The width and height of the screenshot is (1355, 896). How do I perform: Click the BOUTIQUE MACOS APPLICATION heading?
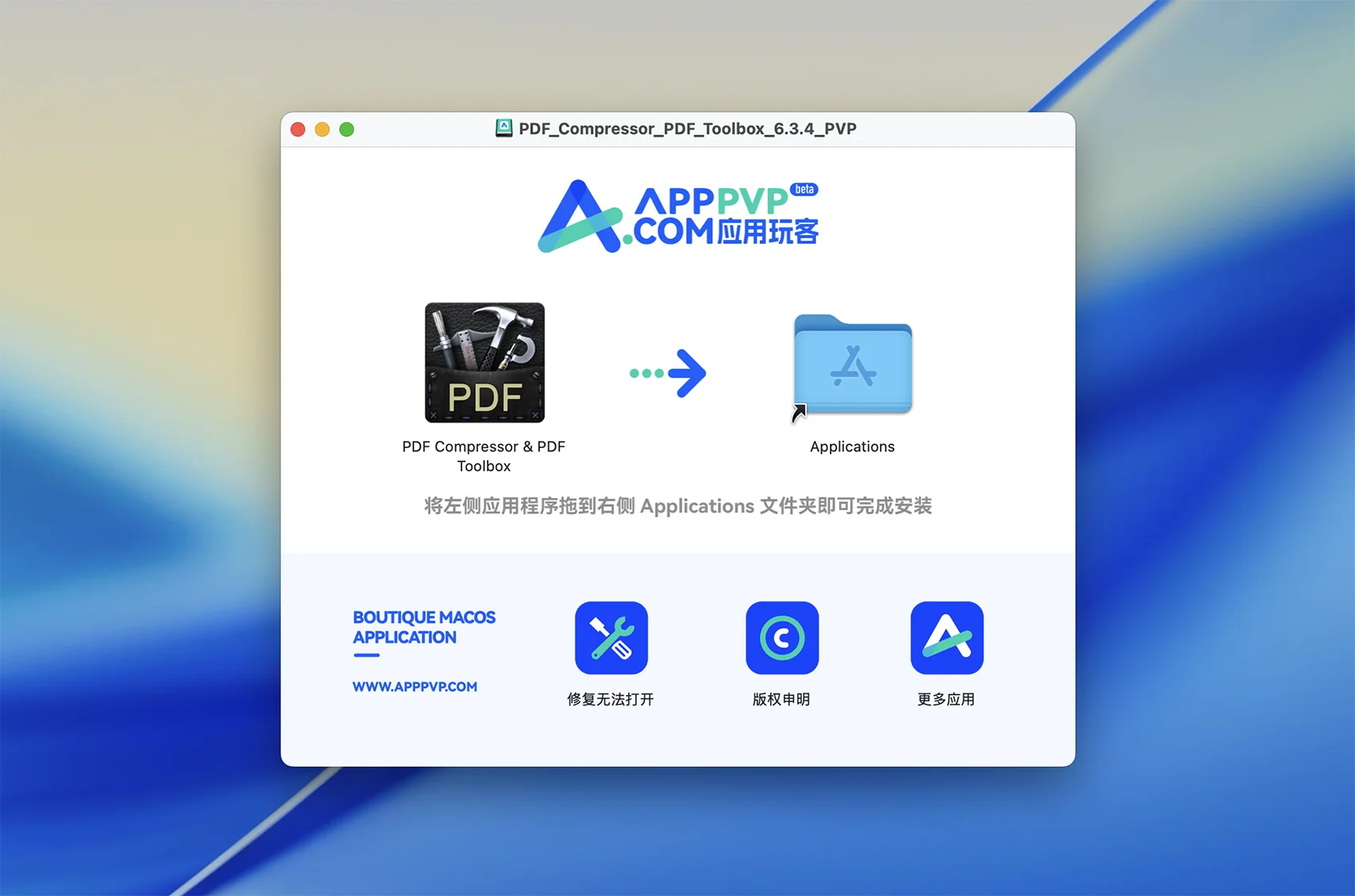pos(424,627)
